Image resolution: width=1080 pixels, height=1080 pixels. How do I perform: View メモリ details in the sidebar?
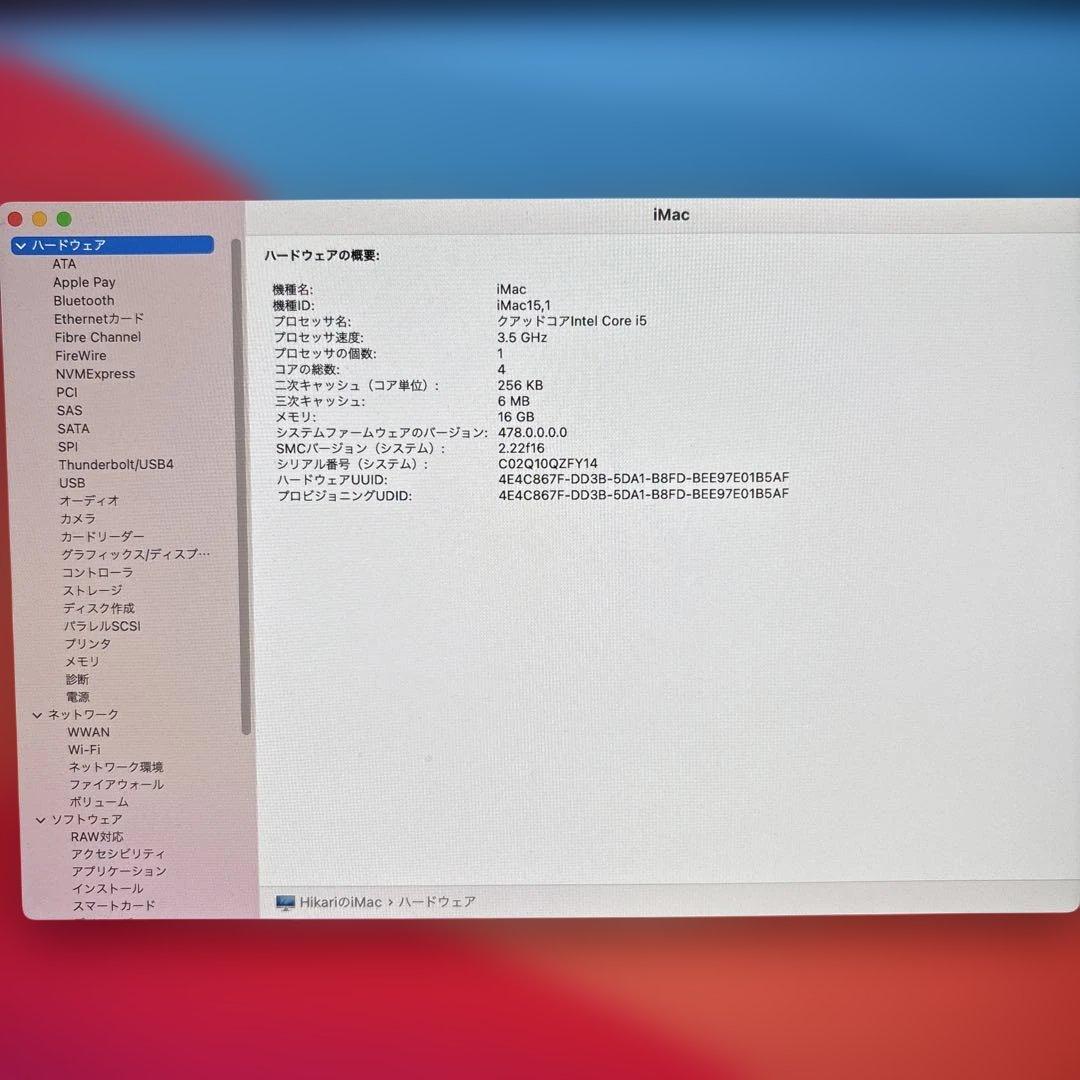(81, 661)
